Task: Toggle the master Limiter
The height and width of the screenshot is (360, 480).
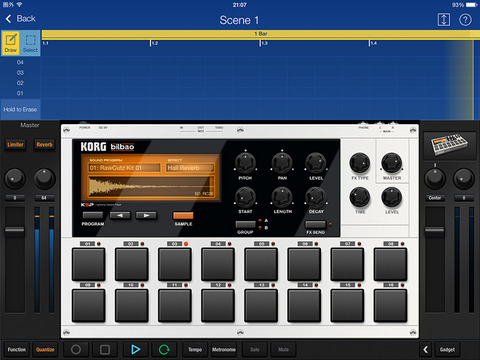Action: point(15,145)
